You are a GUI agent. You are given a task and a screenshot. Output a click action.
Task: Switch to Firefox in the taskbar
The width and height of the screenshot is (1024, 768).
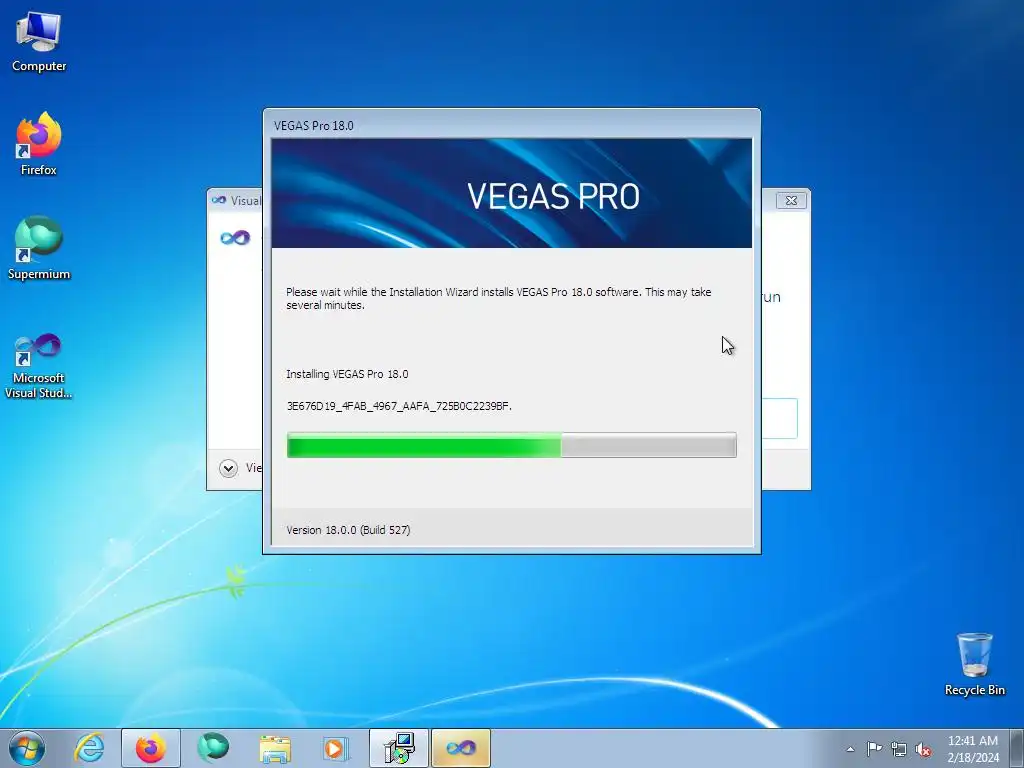(x=151, y=748)
